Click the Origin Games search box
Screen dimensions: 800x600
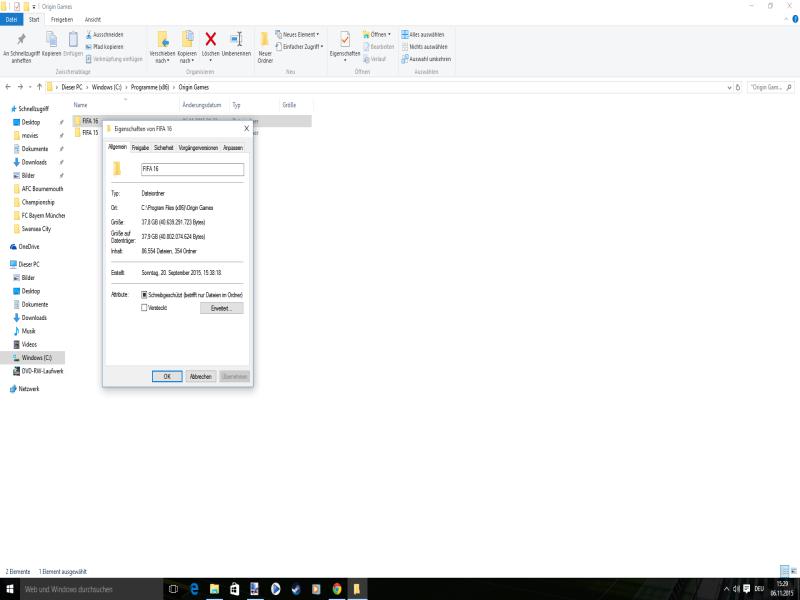click(x=771, y=88)
